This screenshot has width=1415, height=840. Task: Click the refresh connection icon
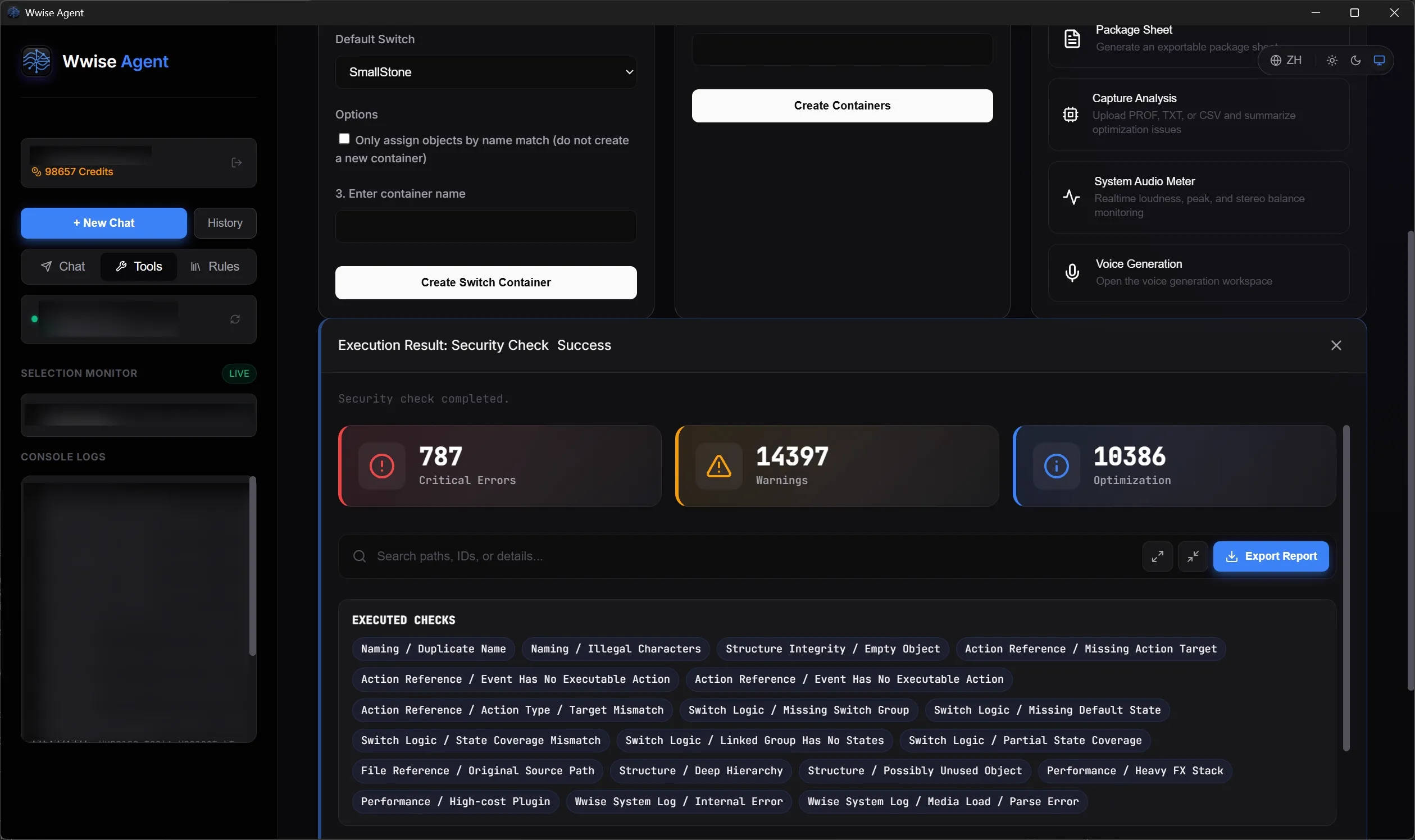[x=235, y=319]
